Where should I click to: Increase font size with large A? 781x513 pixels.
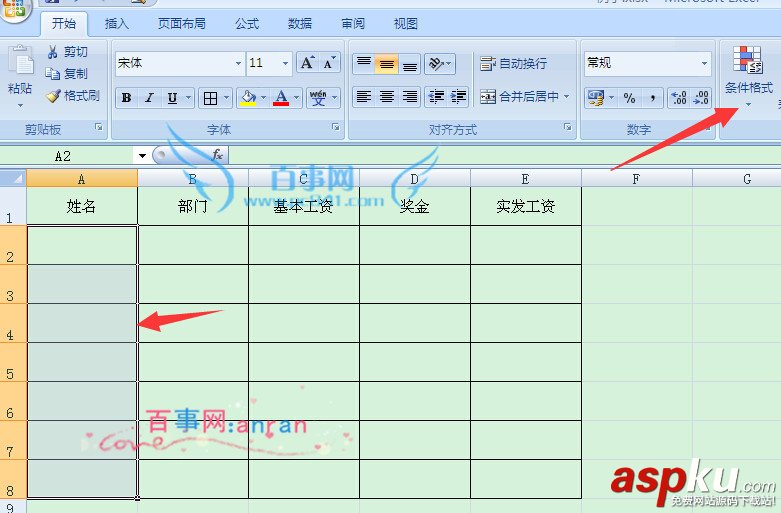click(x=307, y=63)
